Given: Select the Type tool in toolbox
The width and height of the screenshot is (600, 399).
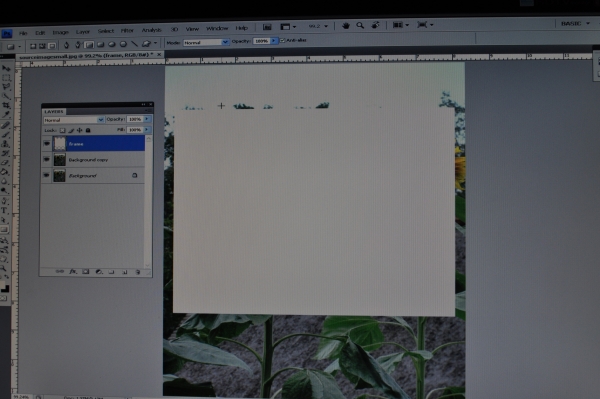Looking at the screenshot, I should click(x=5, y=210).
